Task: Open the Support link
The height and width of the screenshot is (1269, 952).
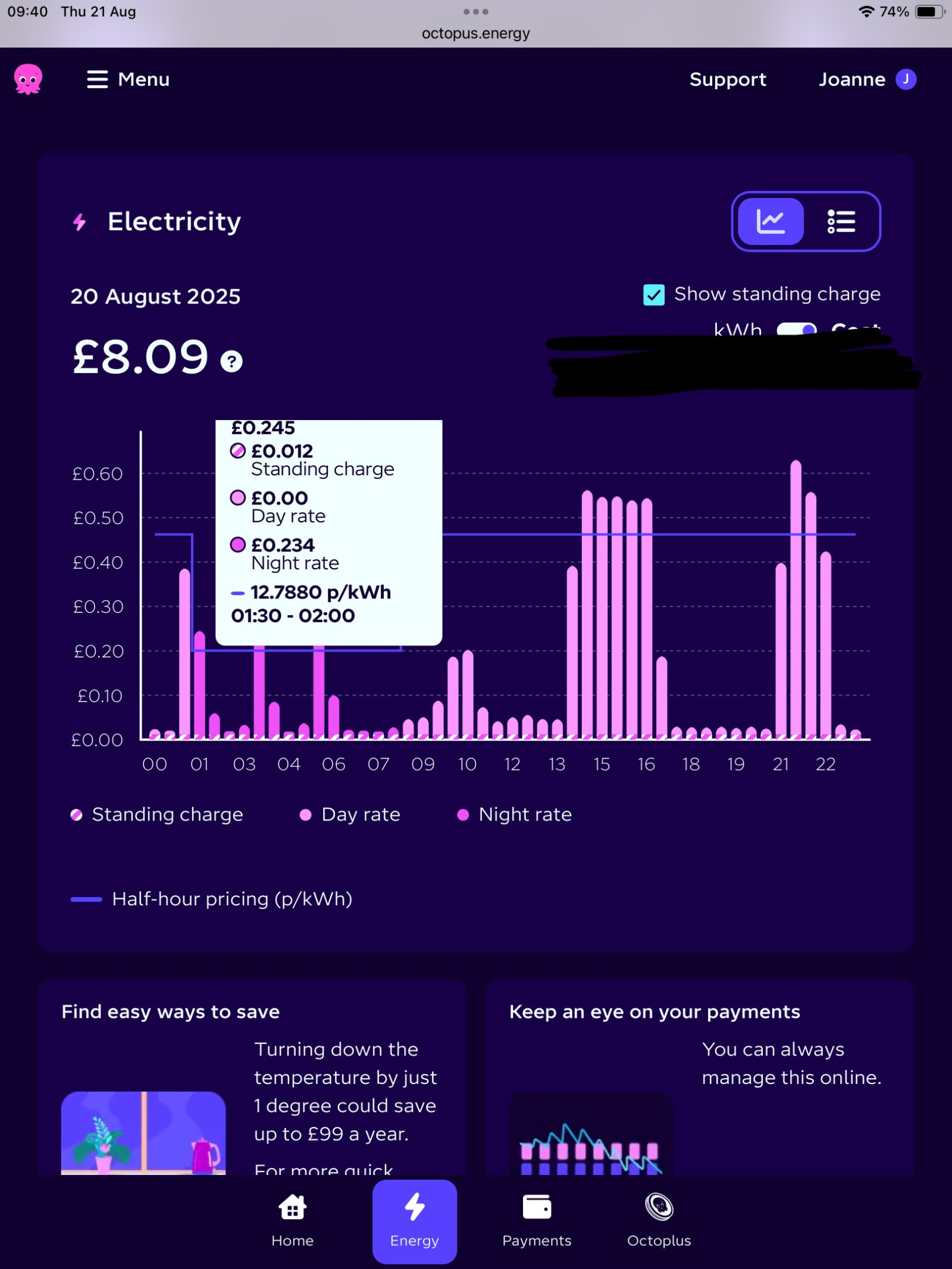Action: coord(728,79)
